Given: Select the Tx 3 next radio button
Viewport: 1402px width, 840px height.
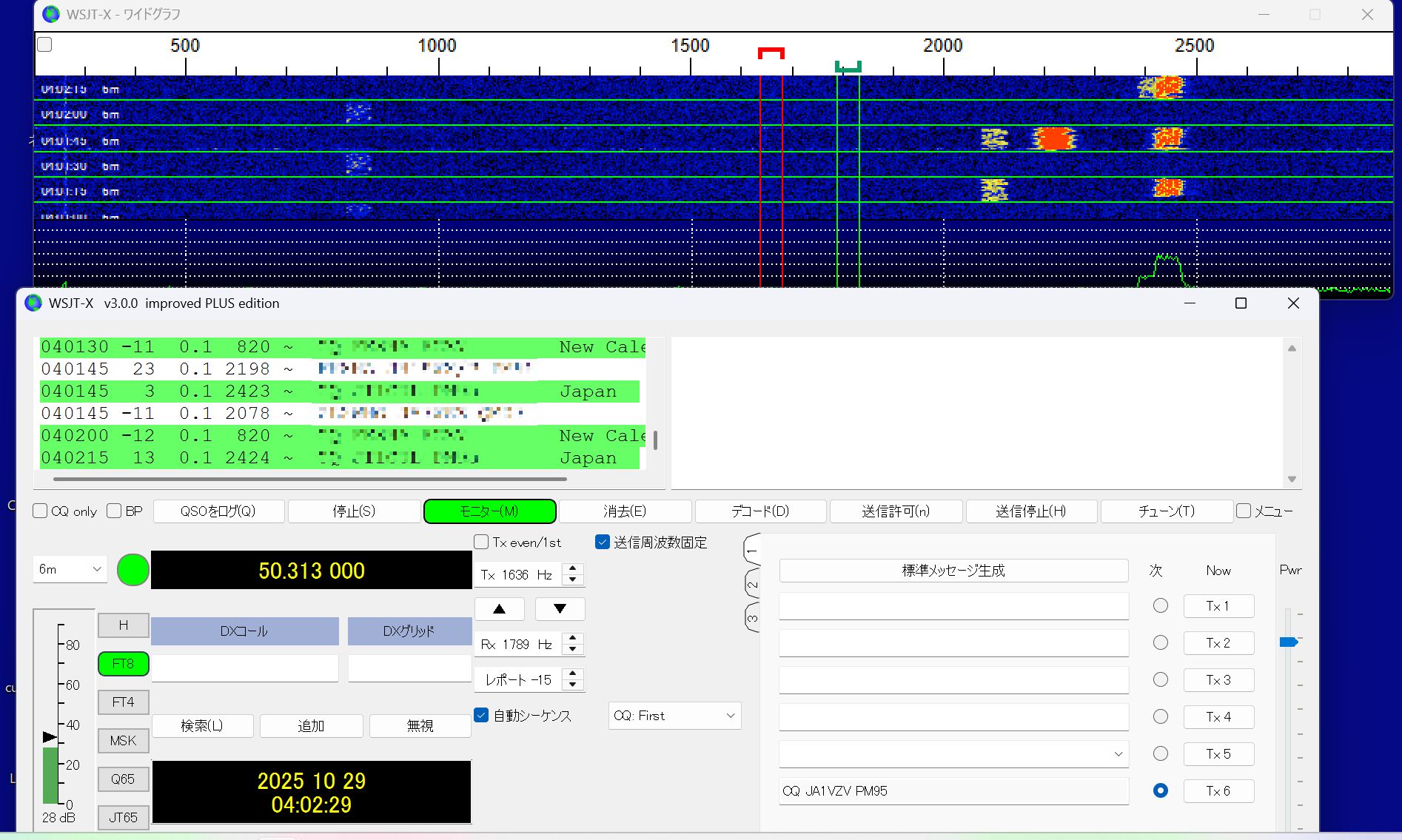Looking at the screenshot, I should (x=1160, y=679).
